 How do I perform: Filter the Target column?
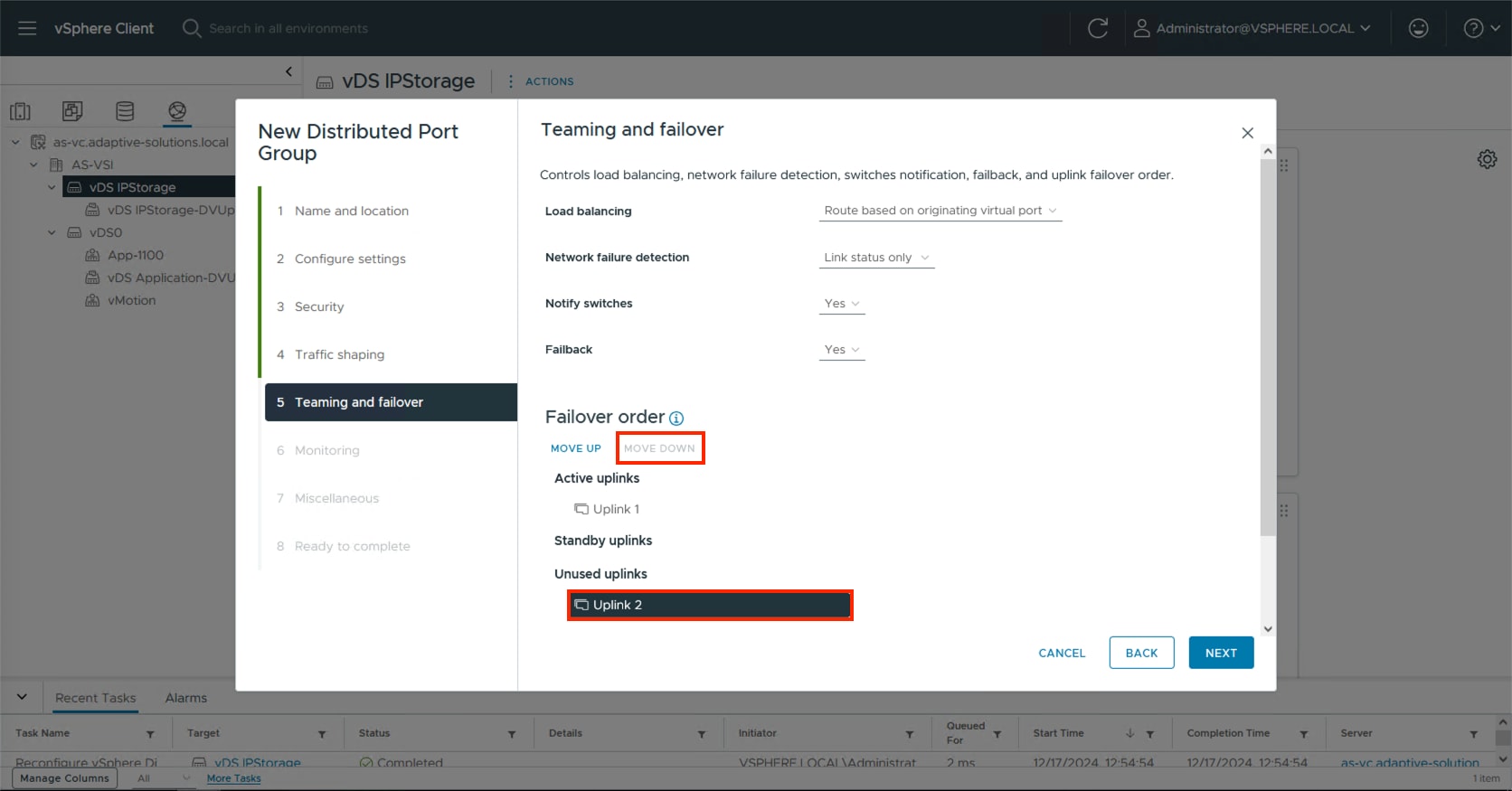[x=322, y=734]
